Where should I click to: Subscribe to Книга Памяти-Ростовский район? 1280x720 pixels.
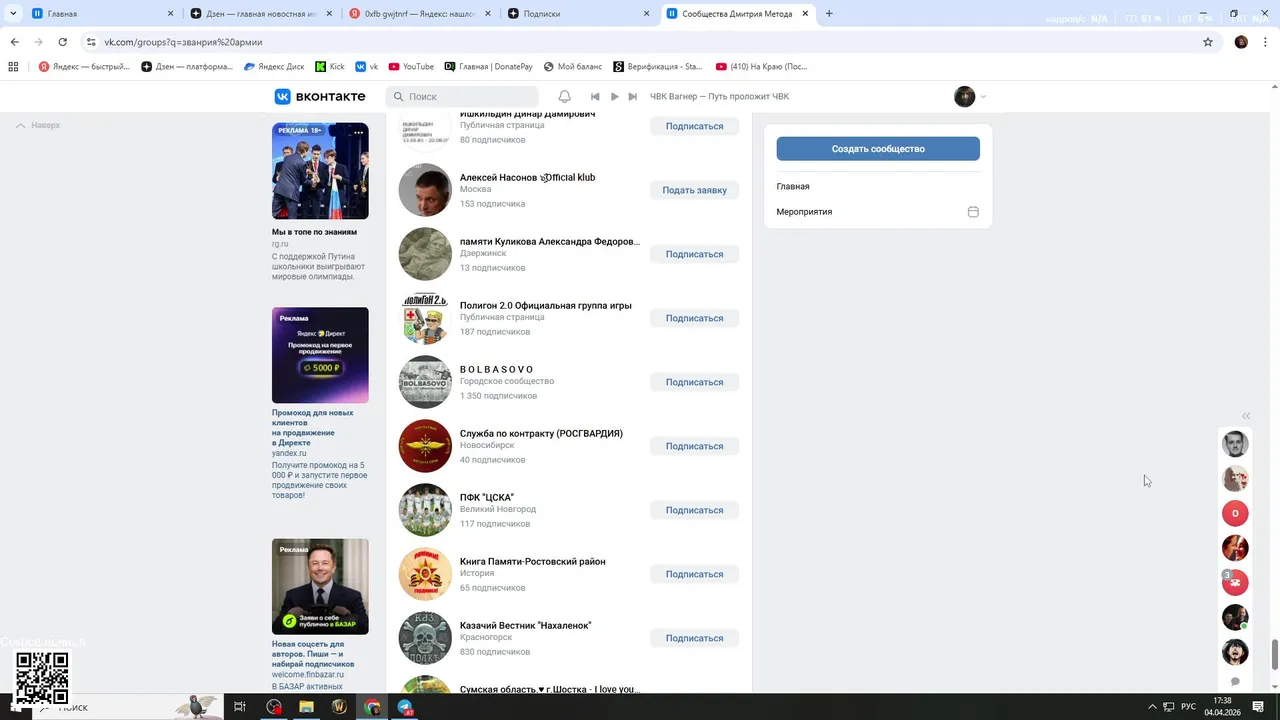pos(694,574)
